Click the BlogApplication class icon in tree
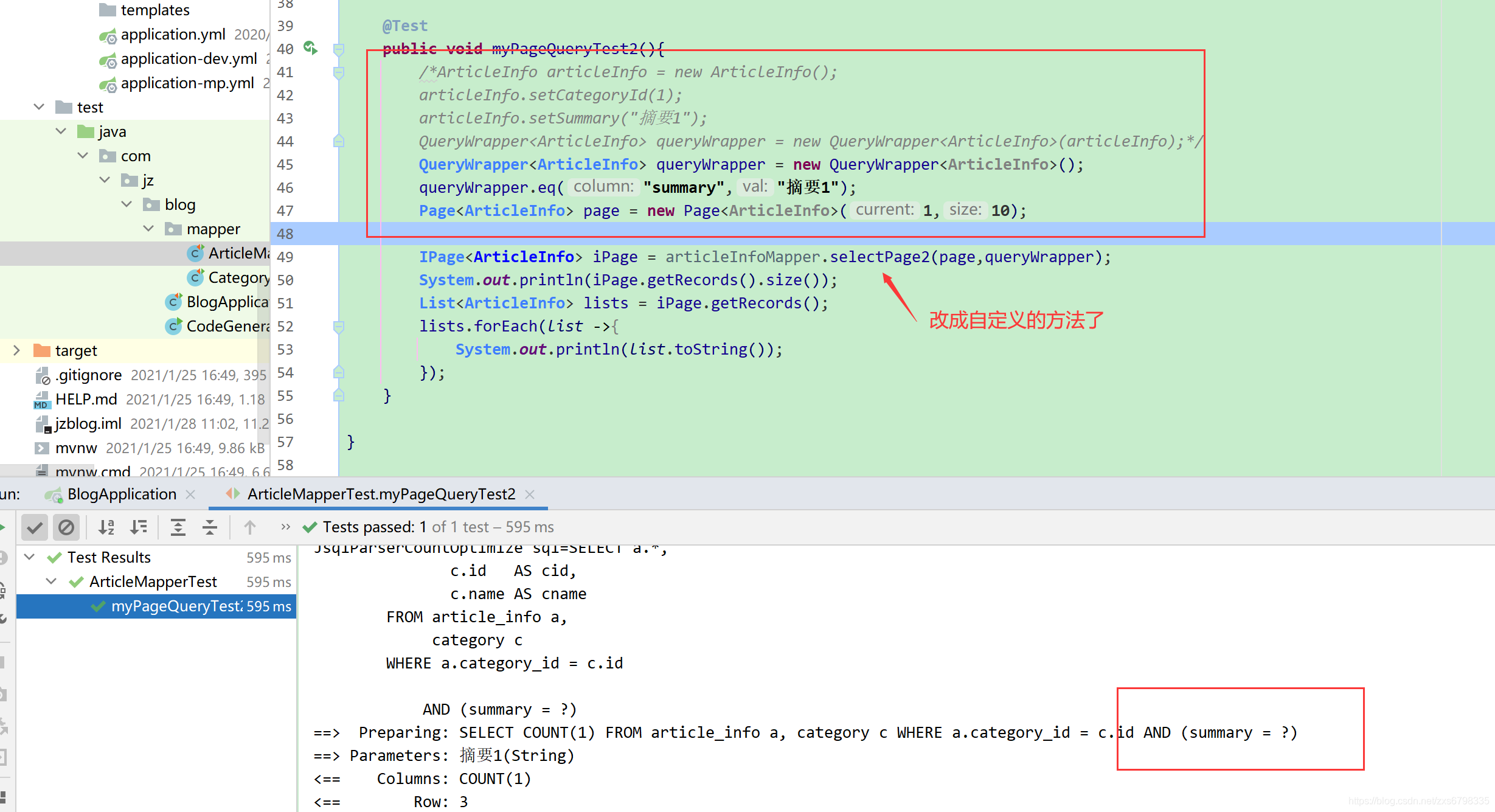 [173, 302]
